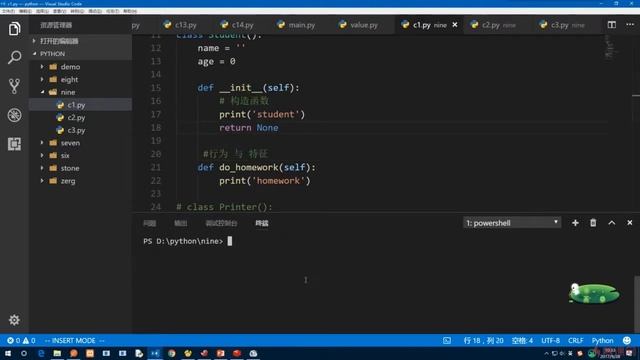Change the Python language mode

pyautogui.click(x=602, y=340)
